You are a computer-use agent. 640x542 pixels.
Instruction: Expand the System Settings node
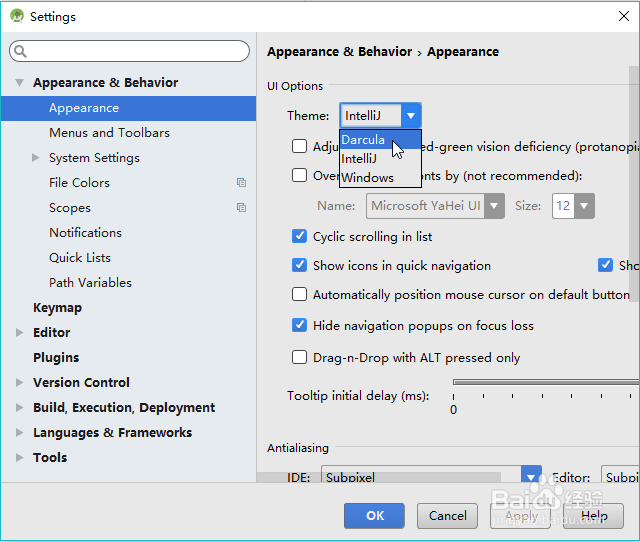(36, 158)
